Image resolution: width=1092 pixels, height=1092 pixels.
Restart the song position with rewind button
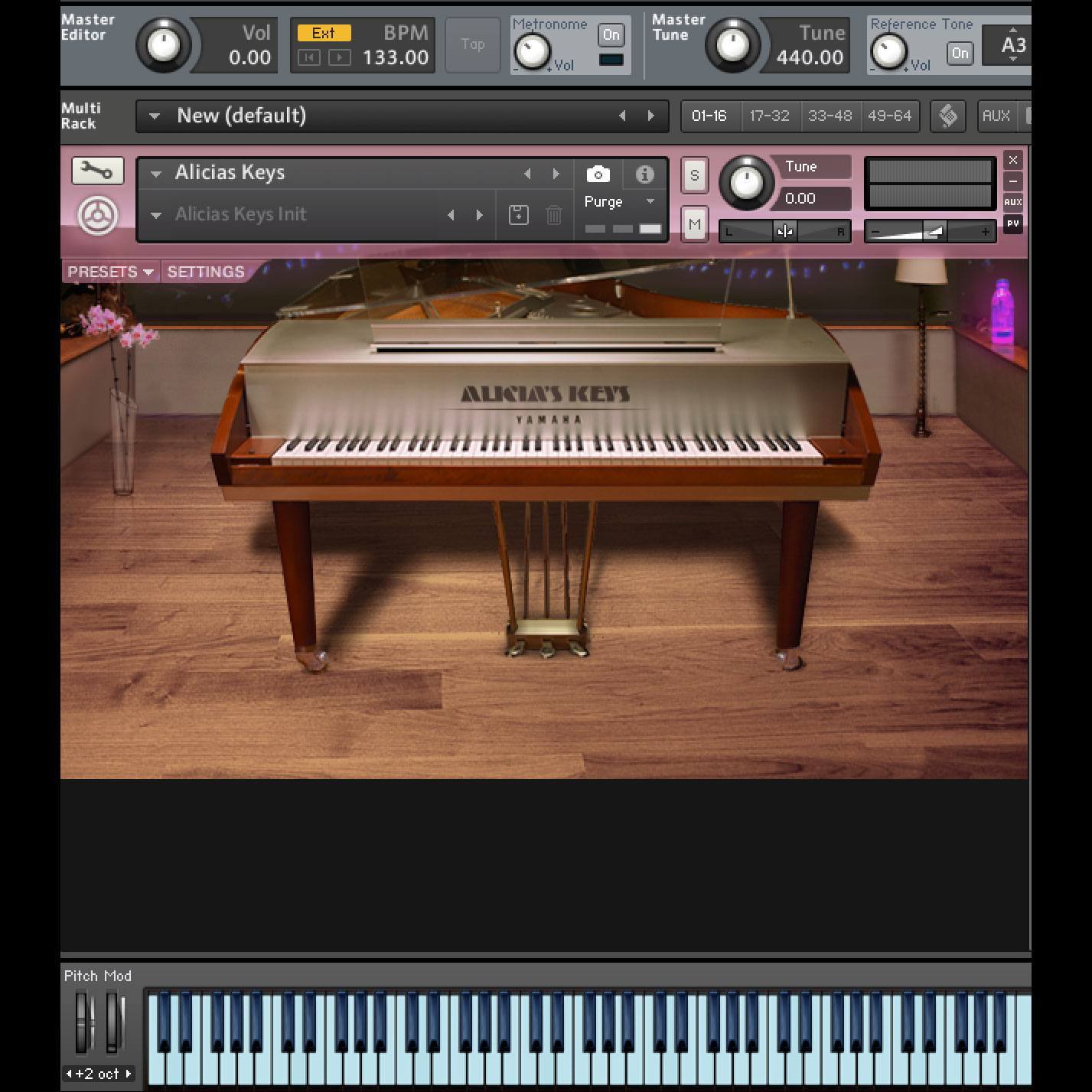(x=308, y=57)
